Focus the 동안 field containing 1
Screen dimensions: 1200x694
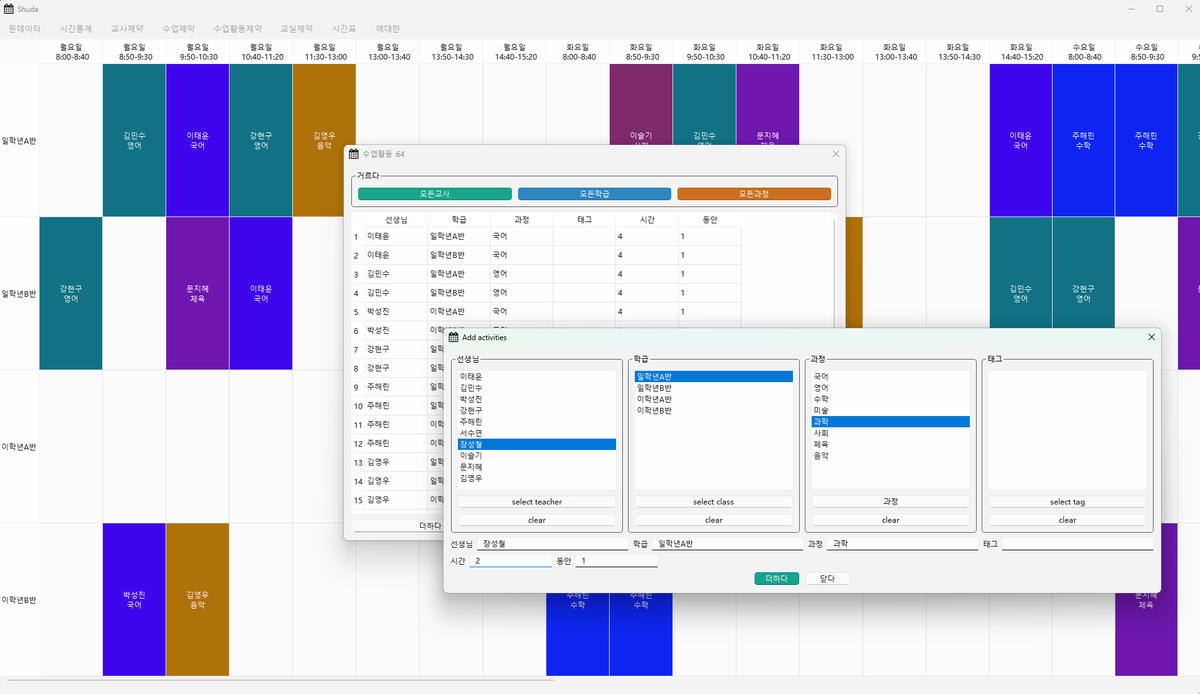point(616,561)
